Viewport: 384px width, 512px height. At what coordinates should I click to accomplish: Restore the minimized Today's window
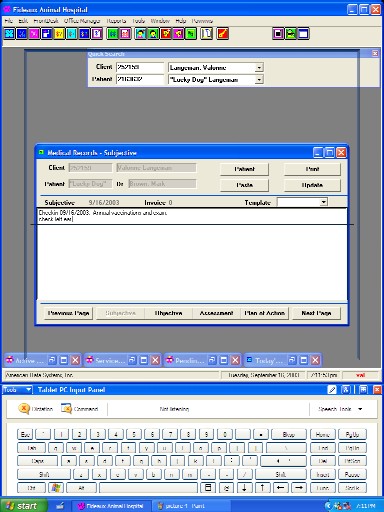(292, 360)
